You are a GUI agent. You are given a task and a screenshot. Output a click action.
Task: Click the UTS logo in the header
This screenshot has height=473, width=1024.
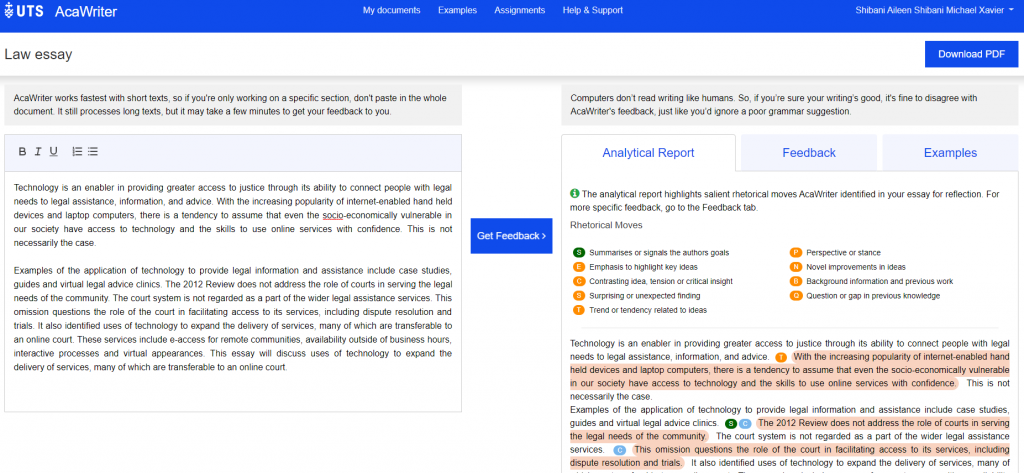click(x=24, y=11)
